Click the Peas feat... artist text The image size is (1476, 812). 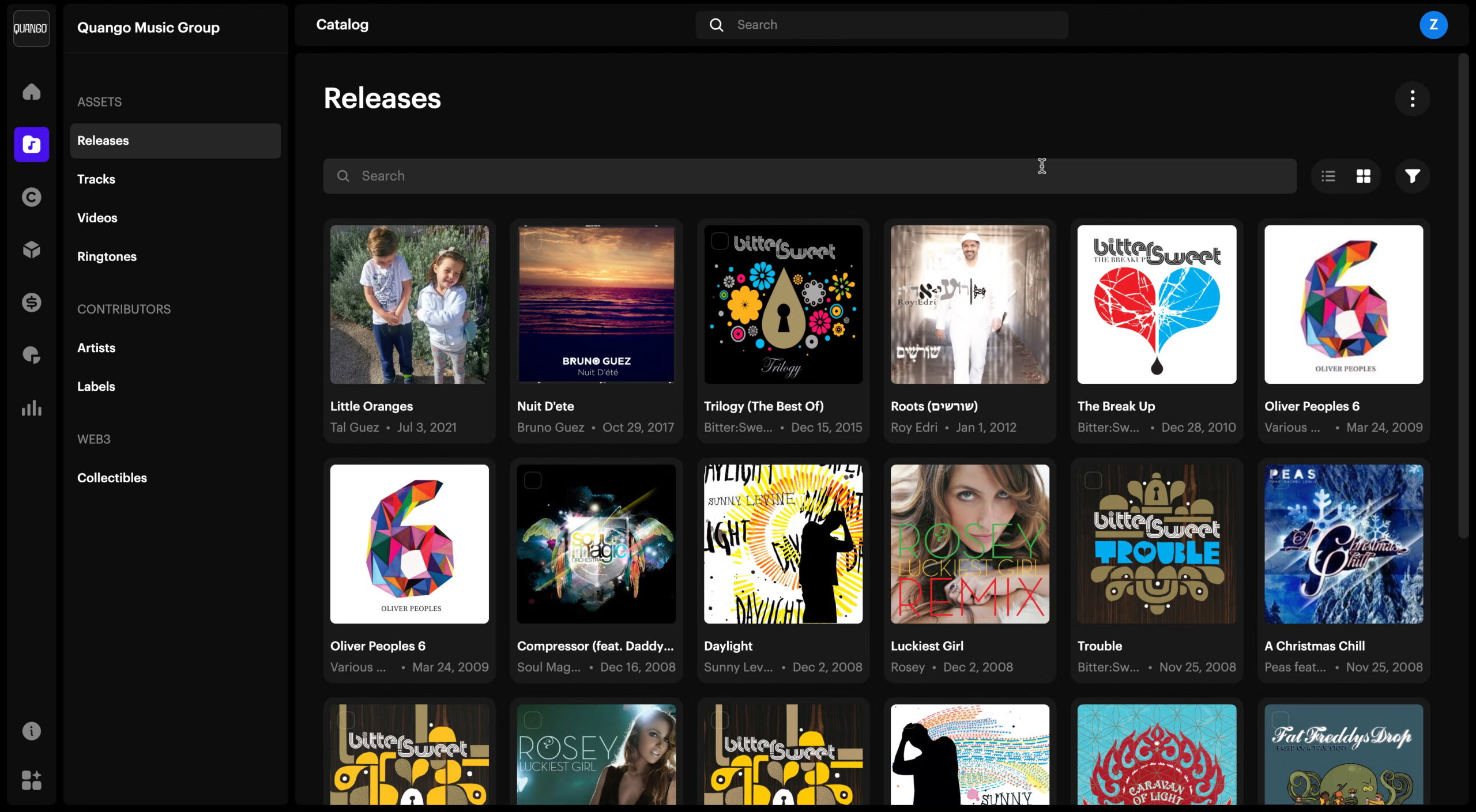pyautogui.click(x=1295, y=667)
